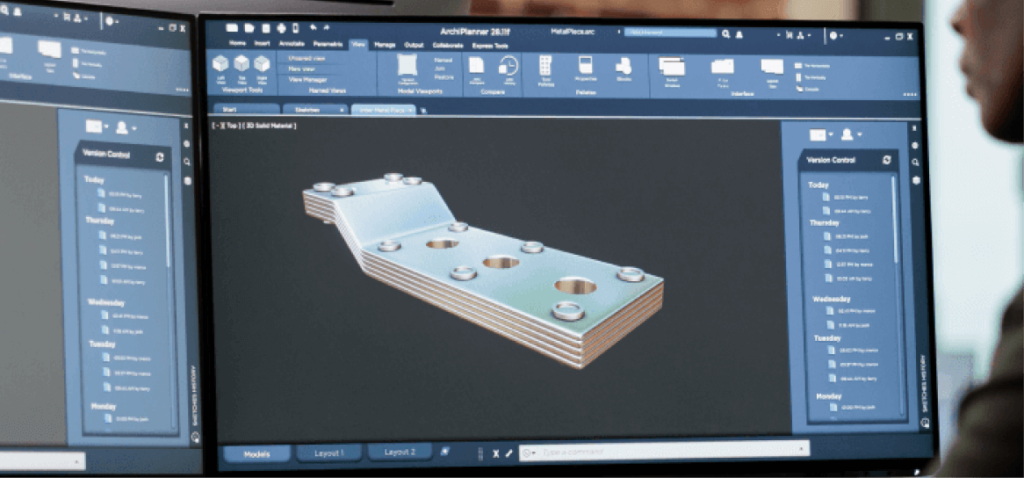Screen dimensions: 1024x478
Task: Open the Blocks palette icon
Action: tap(624, 65)
